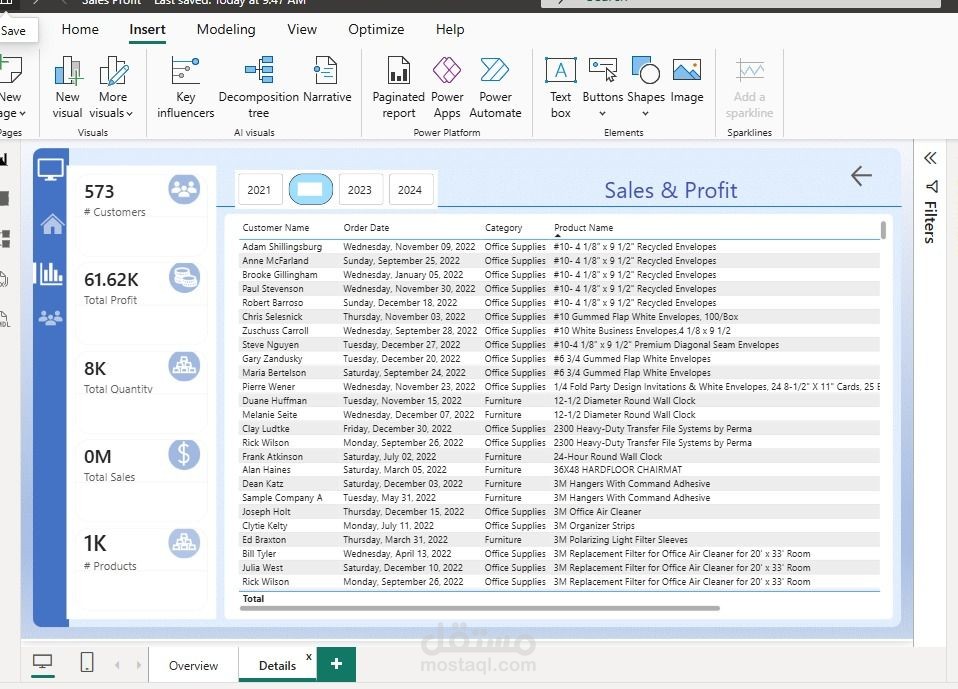
Task: Collapse the Filters pane
Action: point(930,158)
